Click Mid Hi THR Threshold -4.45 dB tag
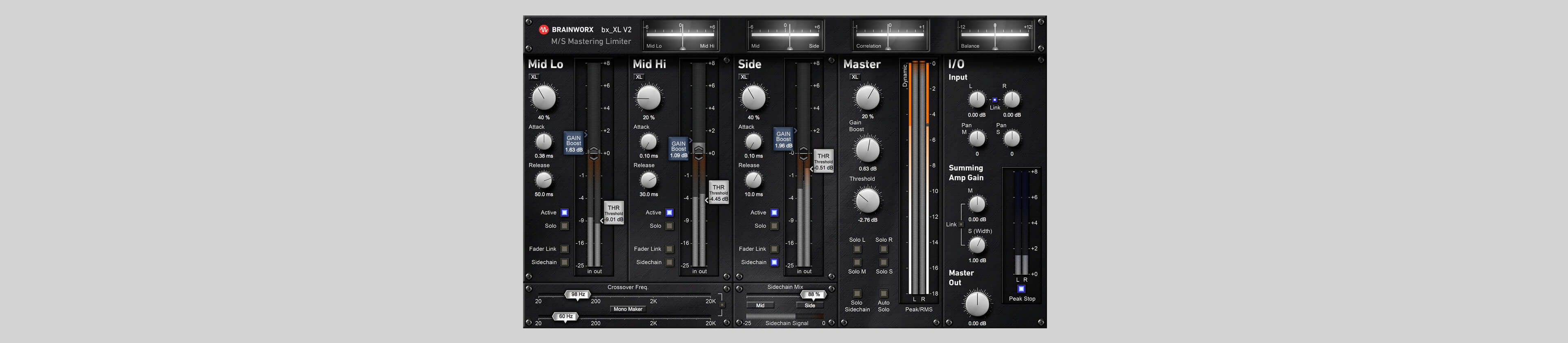1568x343 pixels. click(718, 193)
